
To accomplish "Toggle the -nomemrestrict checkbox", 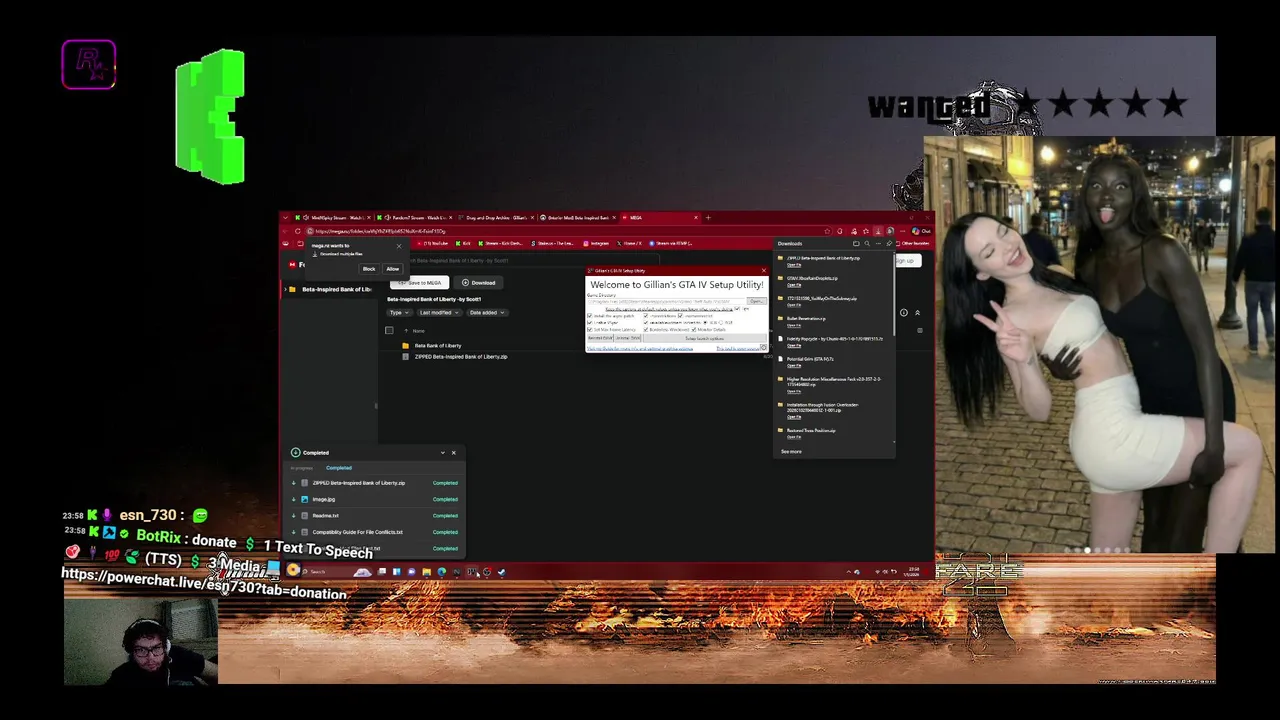I will (x=680, y=316).
